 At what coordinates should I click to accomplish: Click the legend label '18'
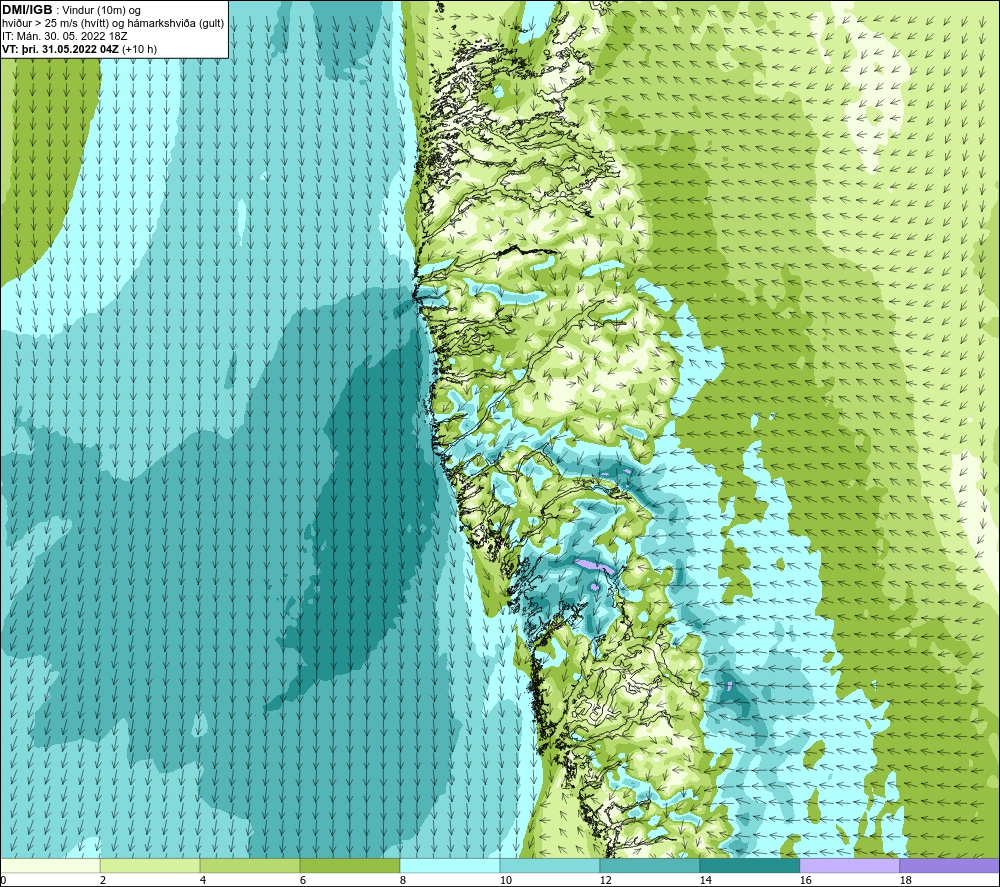point(906,881)
